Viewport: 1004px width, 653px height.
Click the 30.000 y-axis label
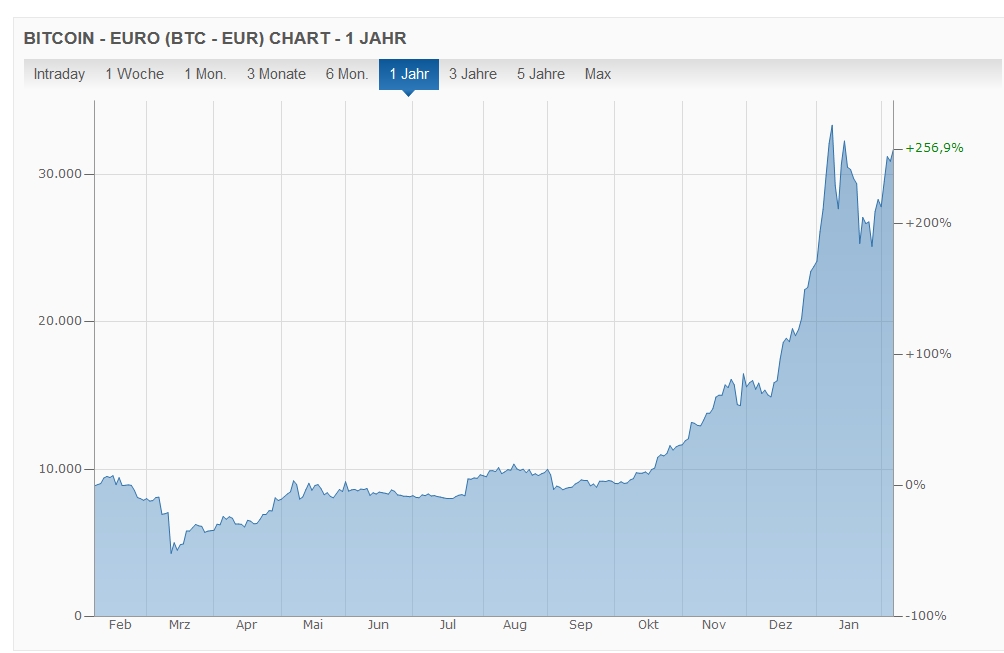[60, 173]
